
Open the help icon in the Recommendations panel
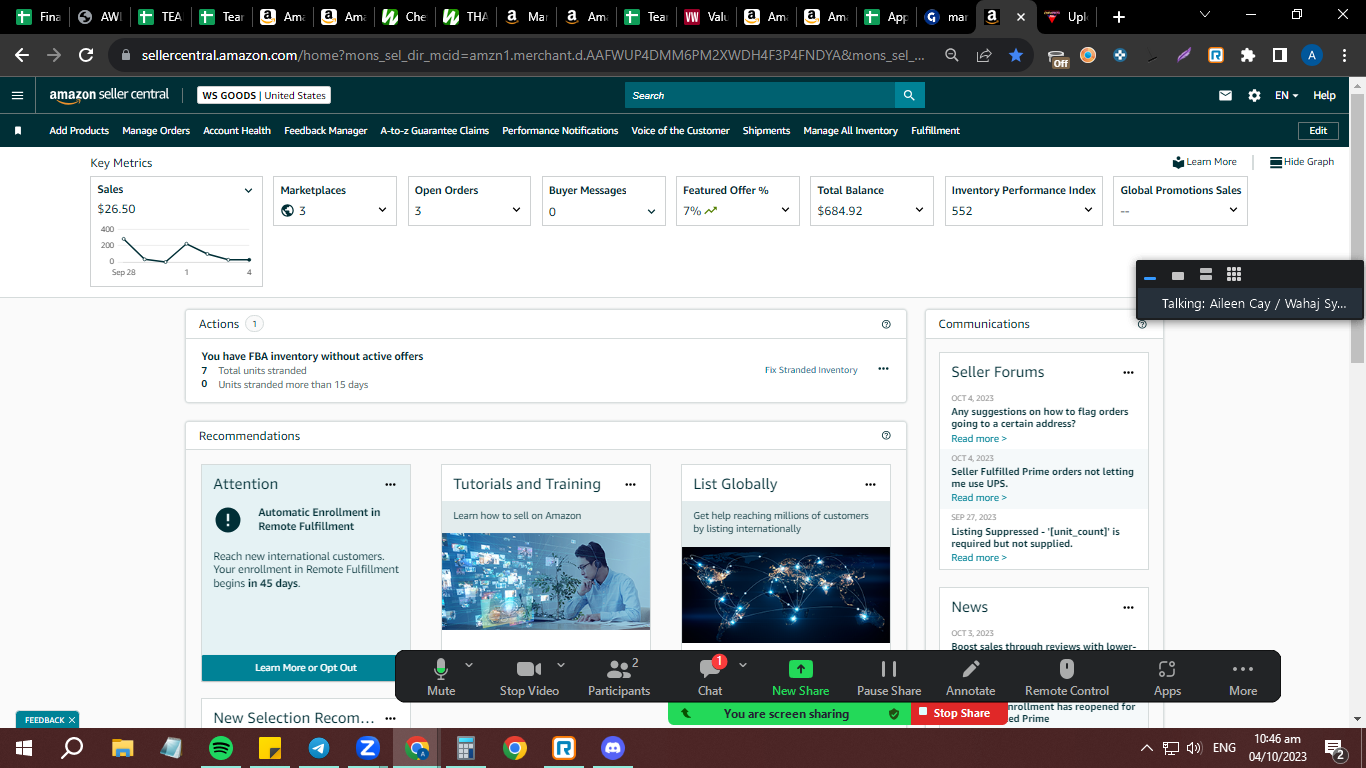pyautogui.click(x=886, y=436)
